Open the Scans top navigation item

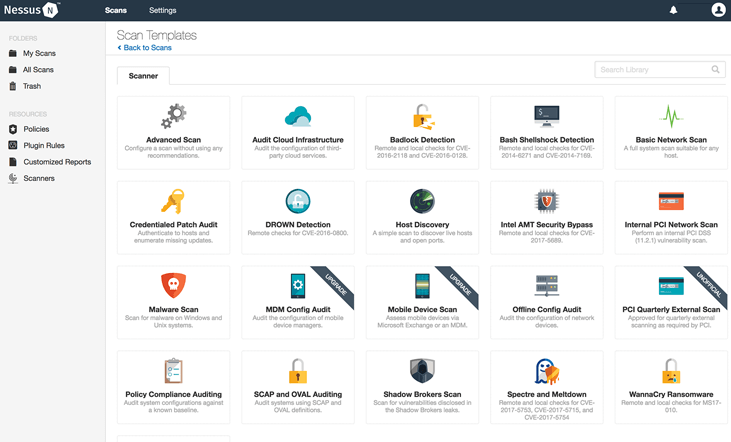116,10
